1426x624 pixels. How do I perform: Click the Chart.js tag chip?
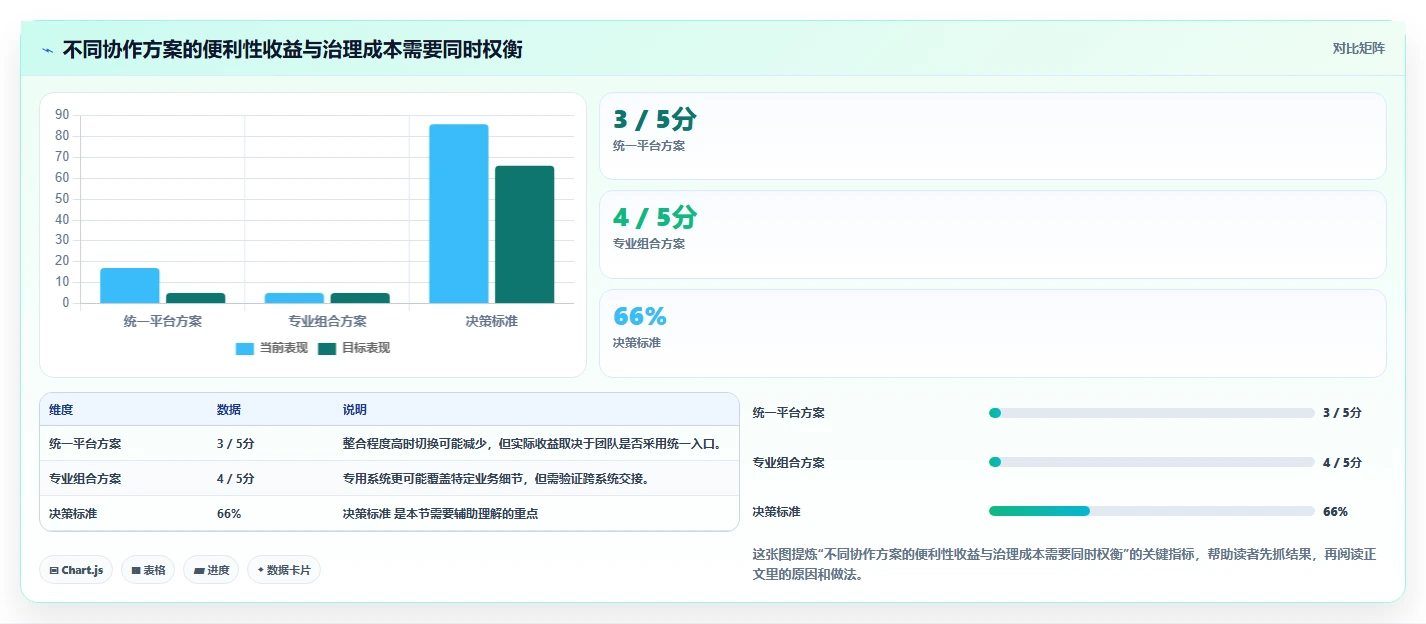[76, 570]
